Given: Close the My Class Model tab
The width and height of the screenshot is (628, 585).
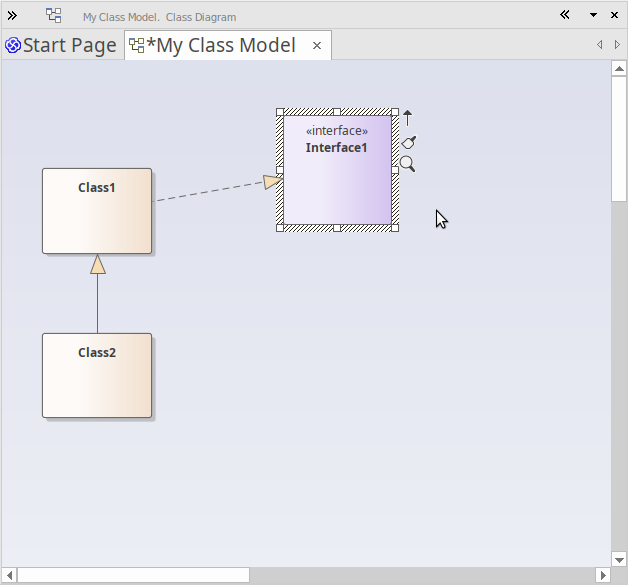Looking at the screenshot, I should pos(317,46).
